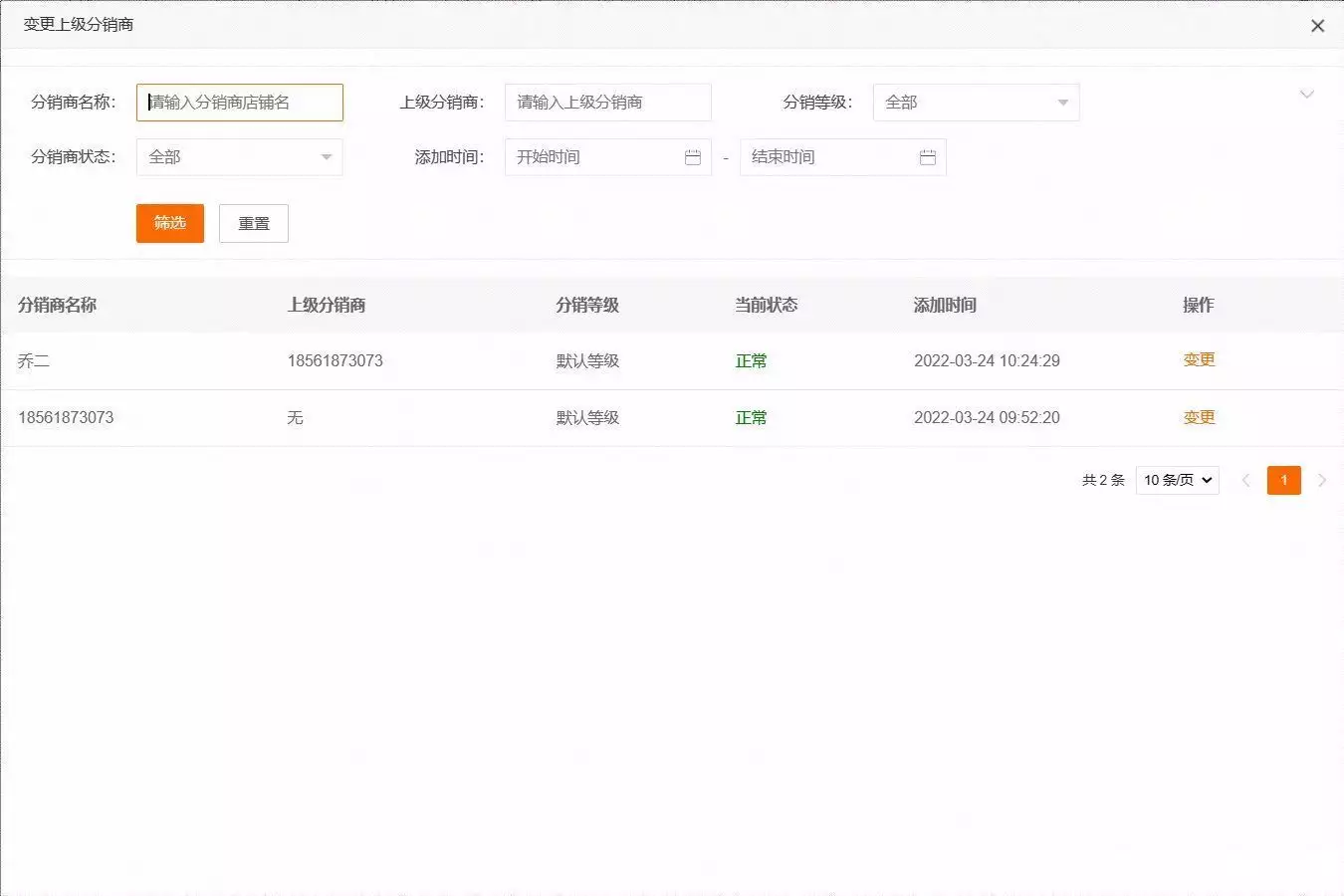Image resolution: width=1344 pixels, height=896 pixels.
Task: Focus the 上级分销商 input field
Action: (607, 103)
